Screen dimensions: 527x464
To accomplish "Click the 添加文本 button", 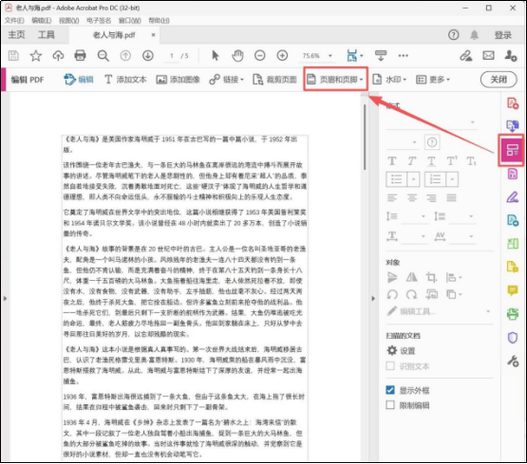I will coord(125,79).
